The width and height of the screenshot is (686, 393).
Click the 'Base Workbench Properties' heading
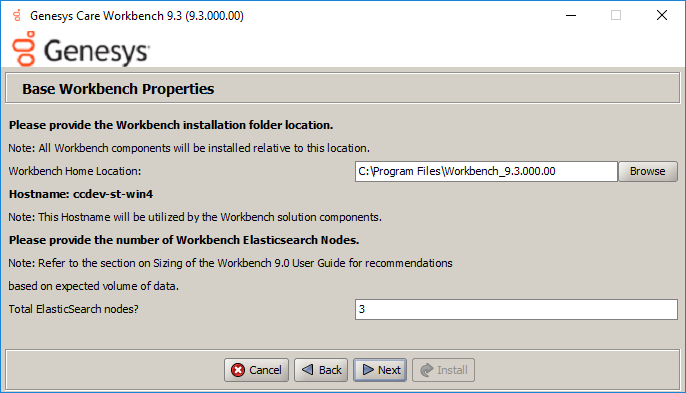(118, 89)
